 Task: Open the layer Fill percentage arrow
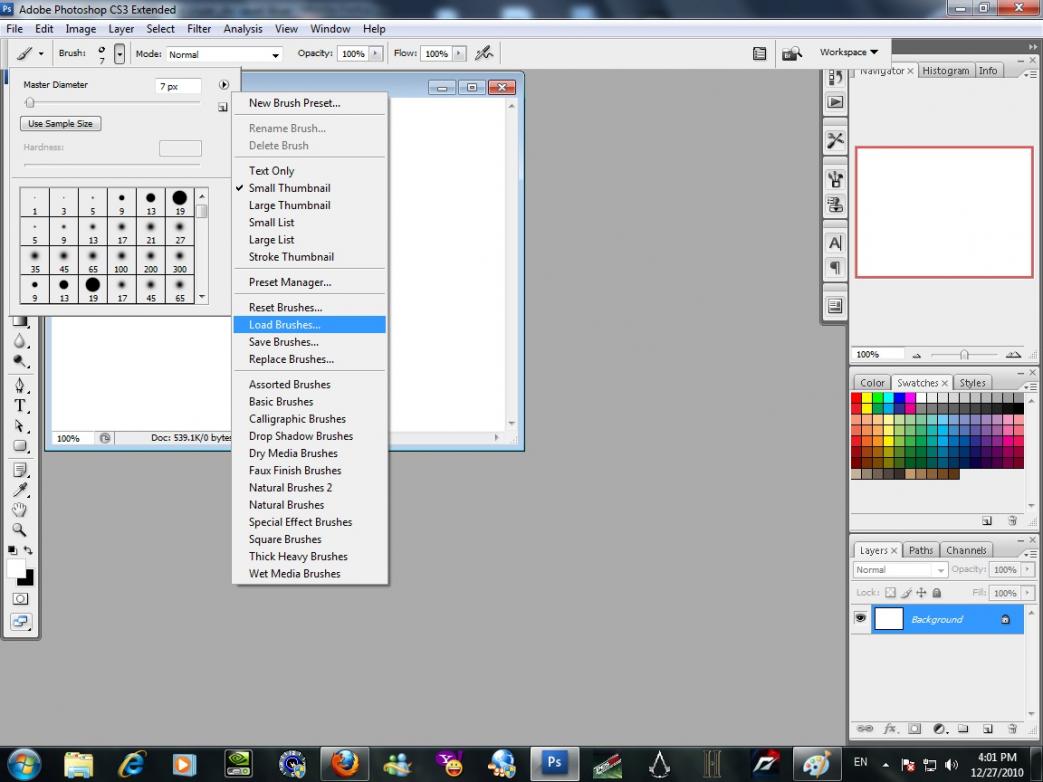click(1028, 592)
